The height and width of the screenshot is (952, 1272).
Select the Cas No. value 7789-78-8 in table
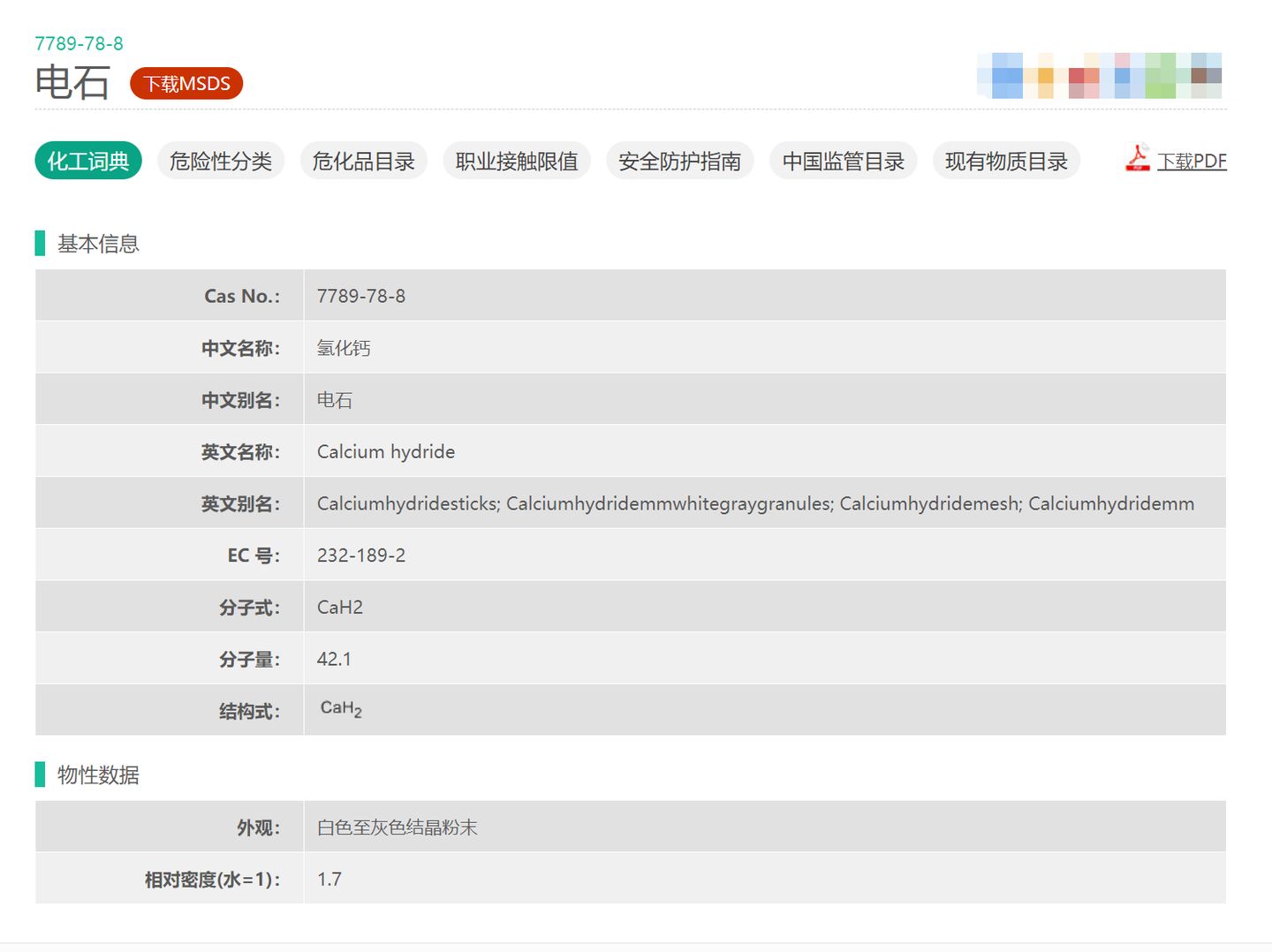[x=361, y=296]
